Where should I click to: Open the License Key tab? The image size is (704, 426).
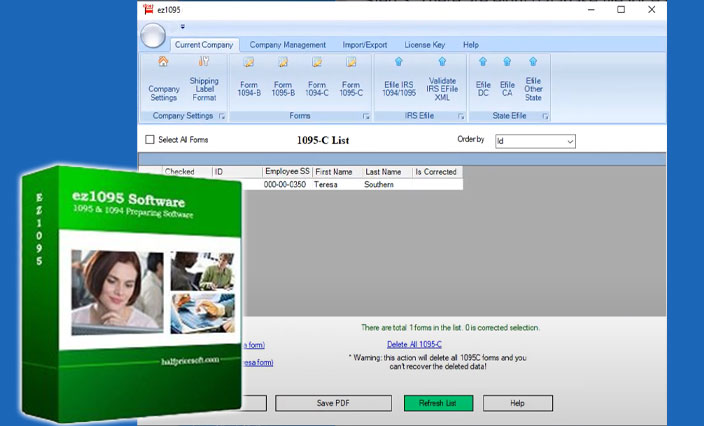[425, 45]
